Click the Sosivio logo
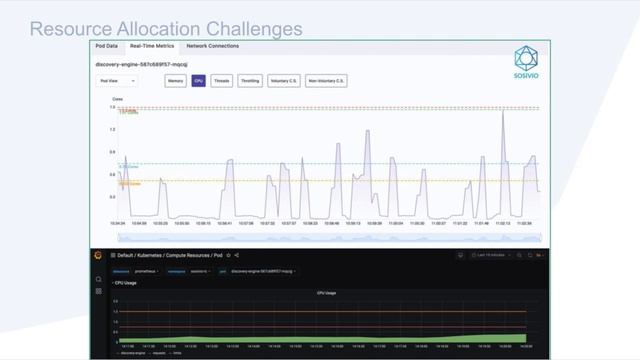This screenshot has height=360, width=640. point(526,62)
